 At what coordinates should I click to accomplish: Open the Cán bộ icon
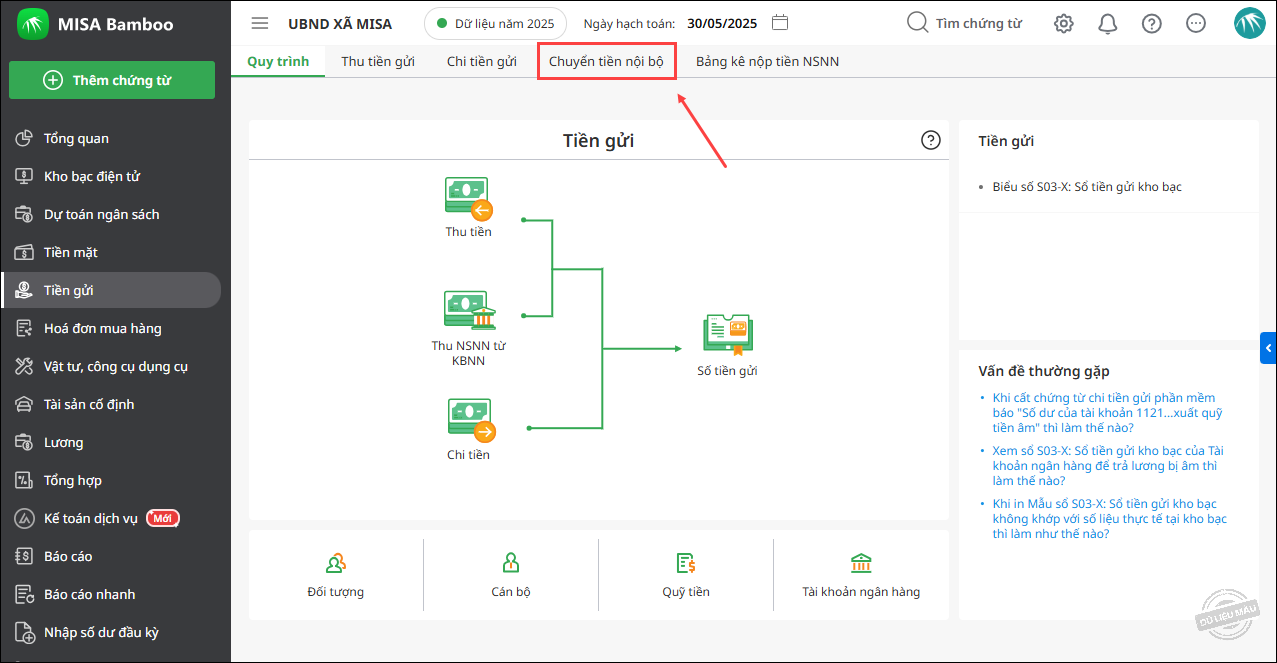(x=511, y=563)
